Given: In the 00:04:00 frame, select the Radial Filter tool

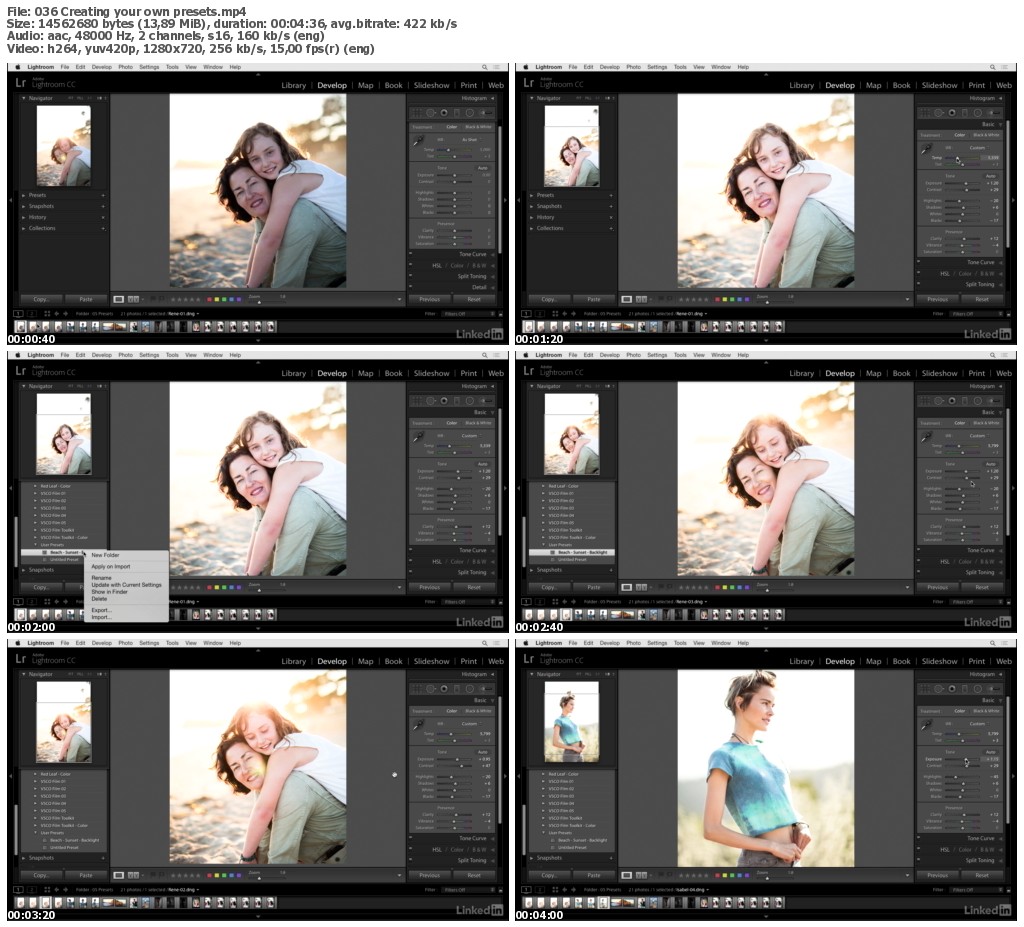Looking at the screenshot, I should click(978, 689).
